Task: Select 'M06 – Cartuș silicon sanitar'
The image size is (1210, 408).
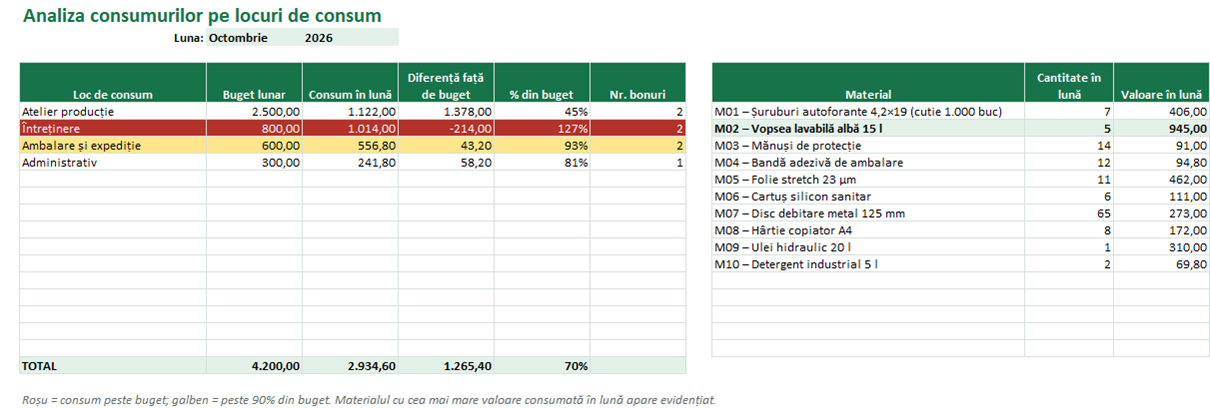Action: point(868,197)
